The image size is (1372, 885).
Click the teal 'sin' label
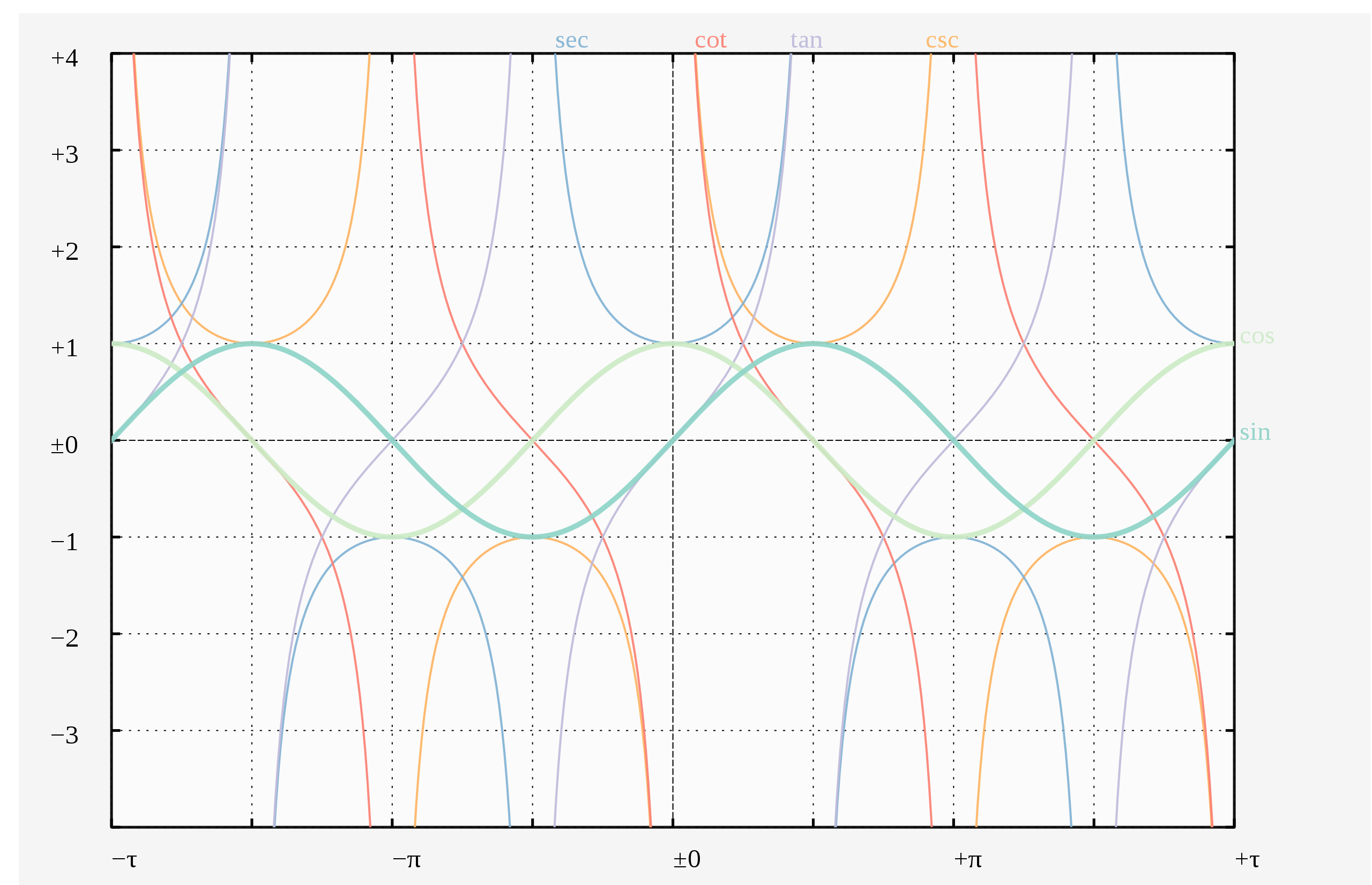click(1255, 432)
